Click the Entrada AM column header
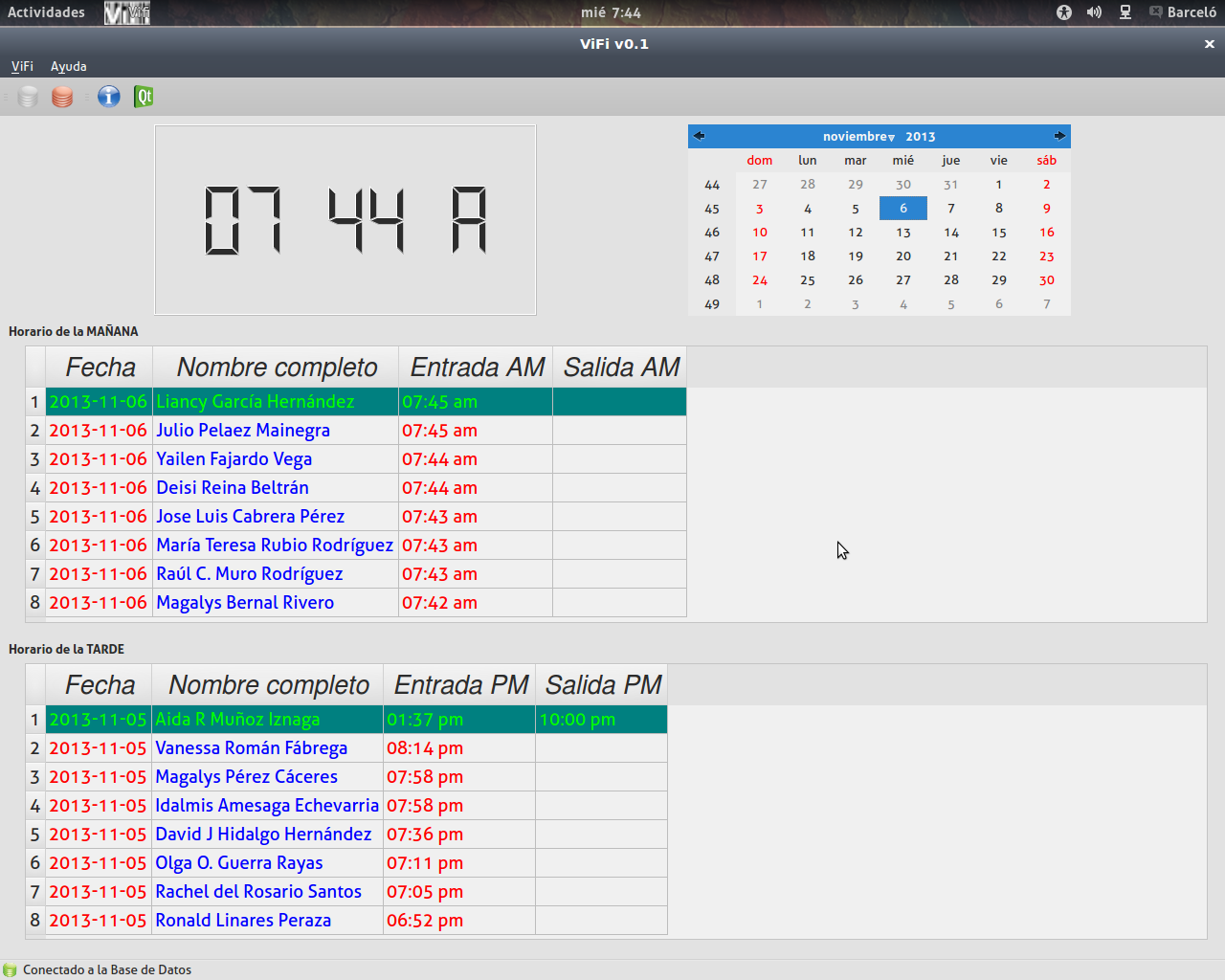The height and width of the screenshot is (980, 1225). (x=477, y=367)
